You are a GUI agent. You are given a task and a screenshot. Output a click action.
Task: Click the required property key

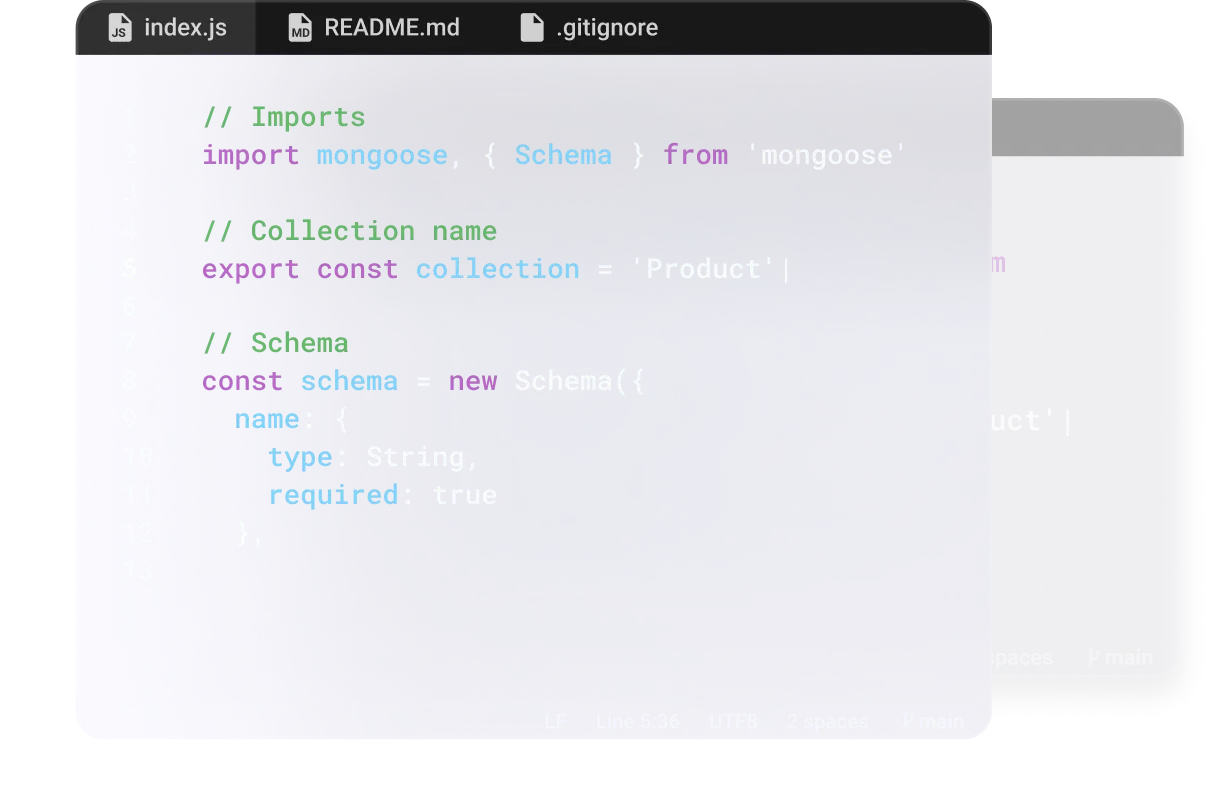pos(333,495)
